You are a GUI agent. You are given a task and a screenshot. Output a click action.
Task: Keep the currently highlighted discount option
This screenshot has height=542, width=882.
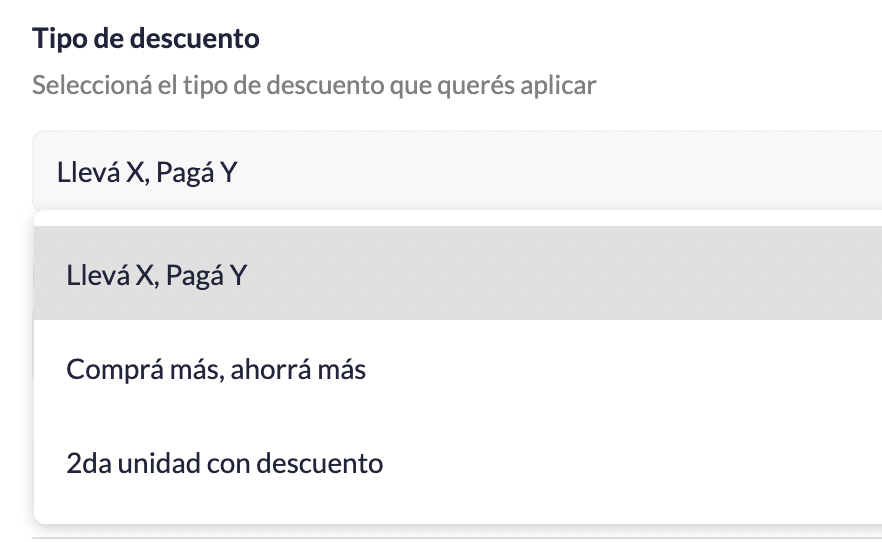tap(156, 275)
